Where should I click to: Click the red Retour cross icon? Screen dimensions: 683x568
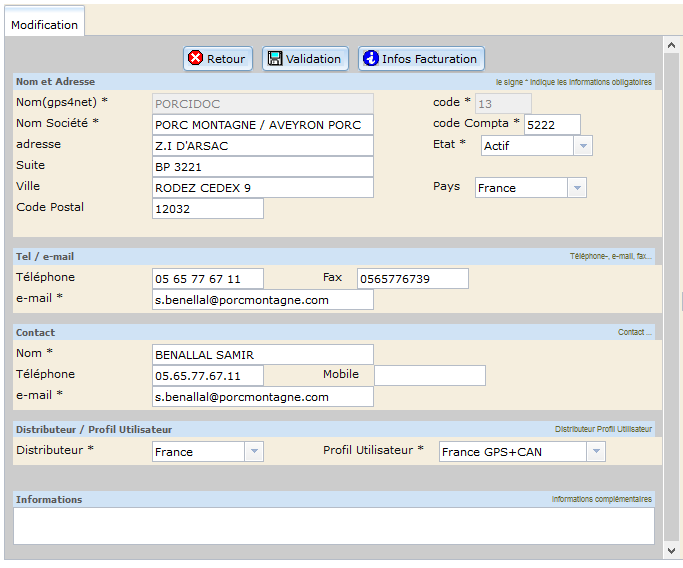click(196, 59)
